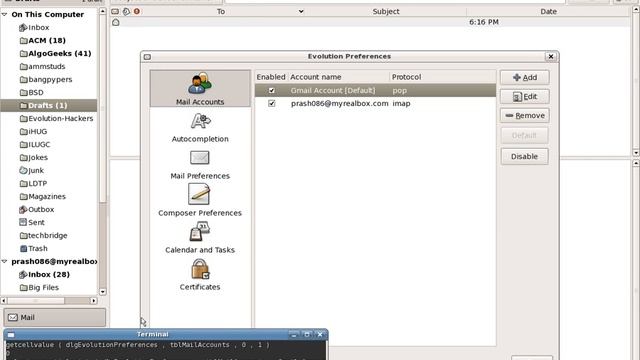640x360 pixels.
Task: Select the ammstuds folder
Action: click(42, 67)
